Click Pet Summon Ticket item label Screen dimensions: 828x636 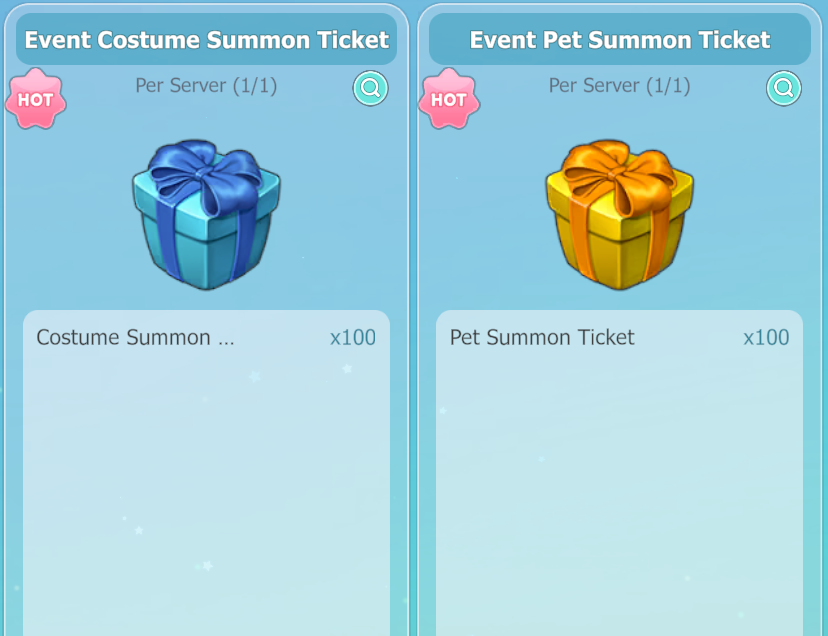[x=542, y=337]
